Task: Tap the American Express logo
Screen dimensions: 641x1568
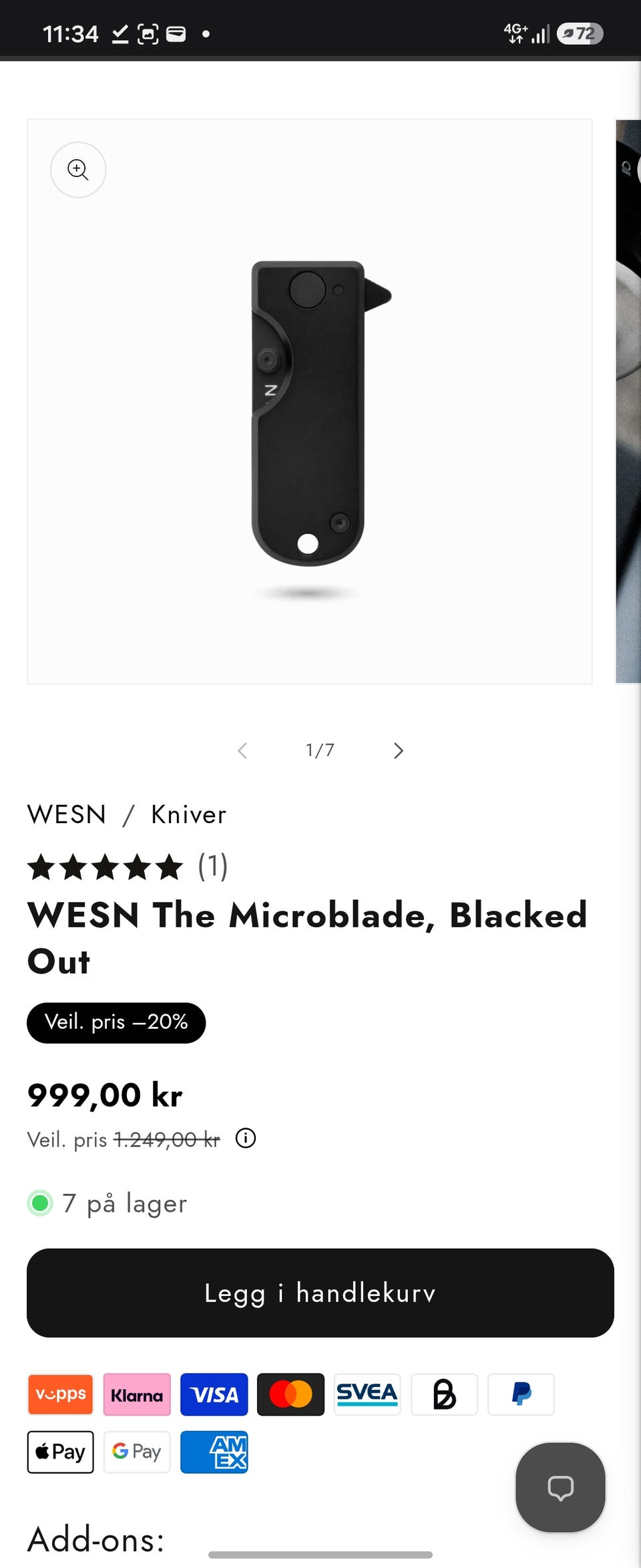Action: click(x=214, y=1452)
